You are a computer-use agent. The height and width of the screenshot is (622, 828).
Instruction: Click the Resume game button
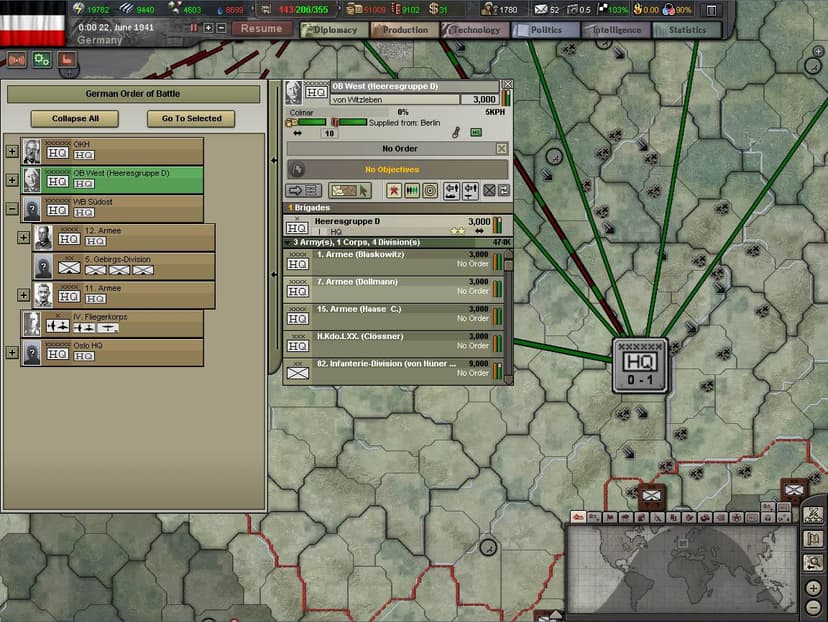tap(261, 29)
